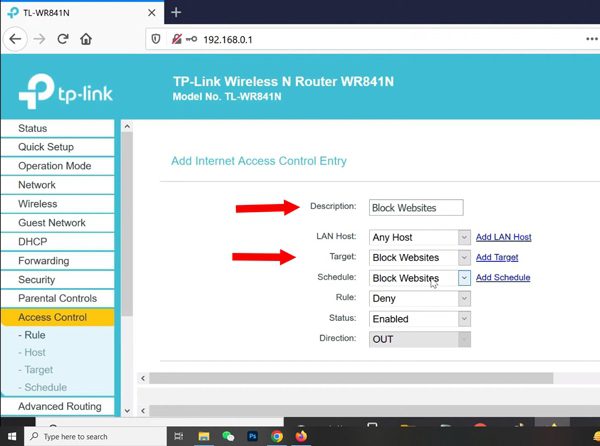Click the Add Target link
This screenshot has height=446, width=600.
[497, 257]
